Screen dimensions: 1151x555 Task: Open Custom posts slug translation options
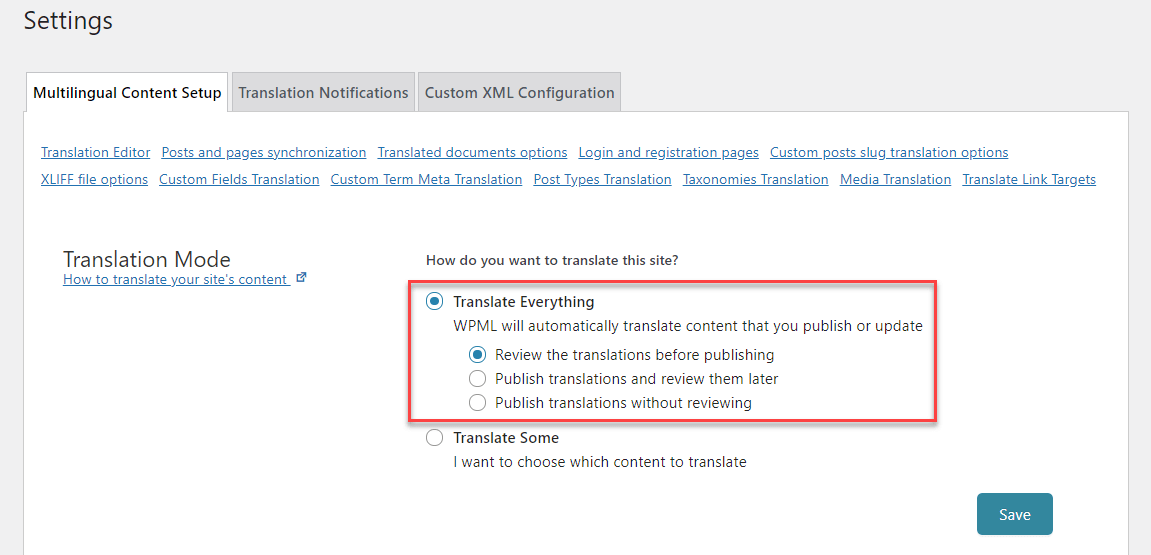click(889, 153)
